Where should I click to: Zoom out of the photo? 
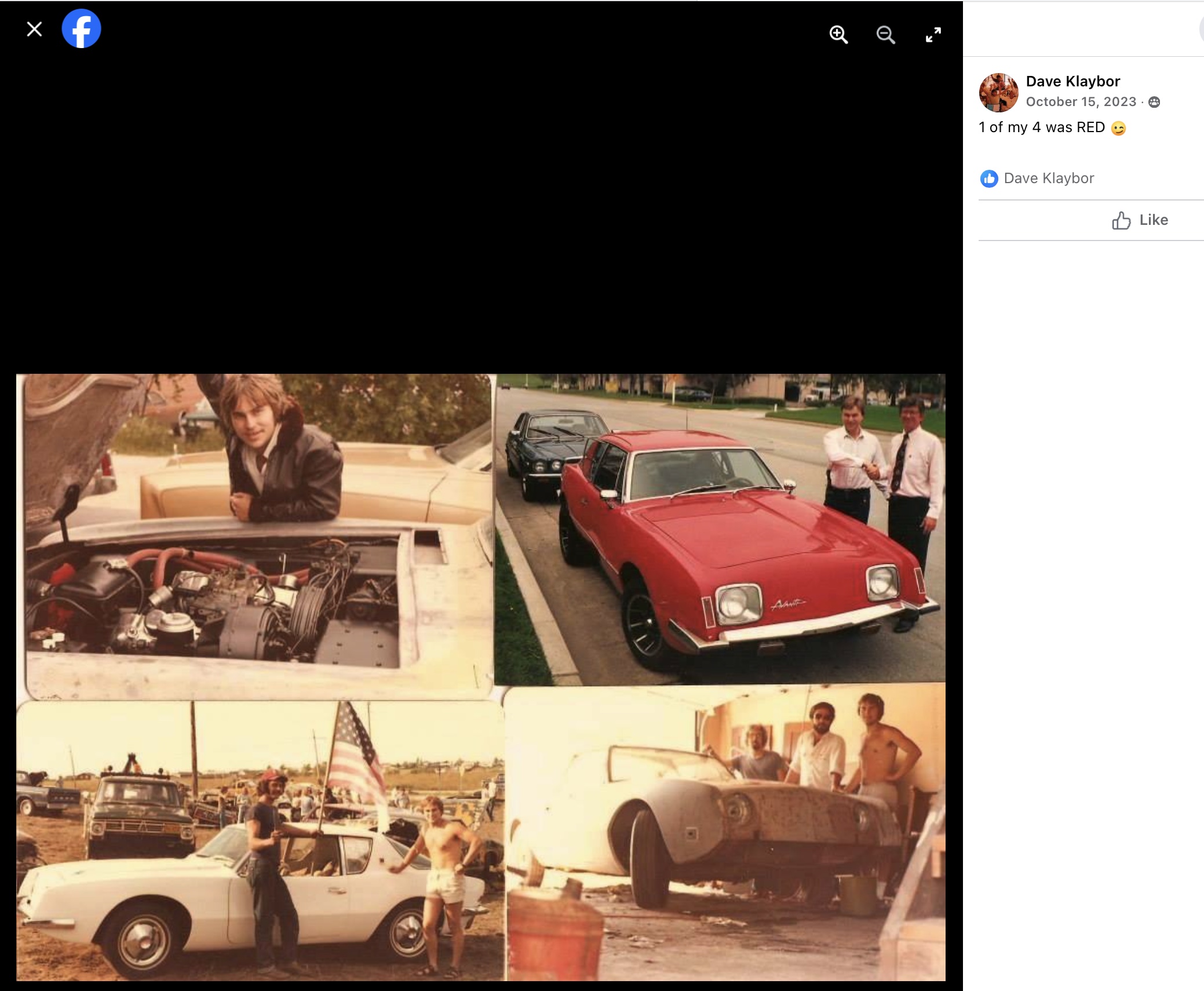tap(885, 35)
